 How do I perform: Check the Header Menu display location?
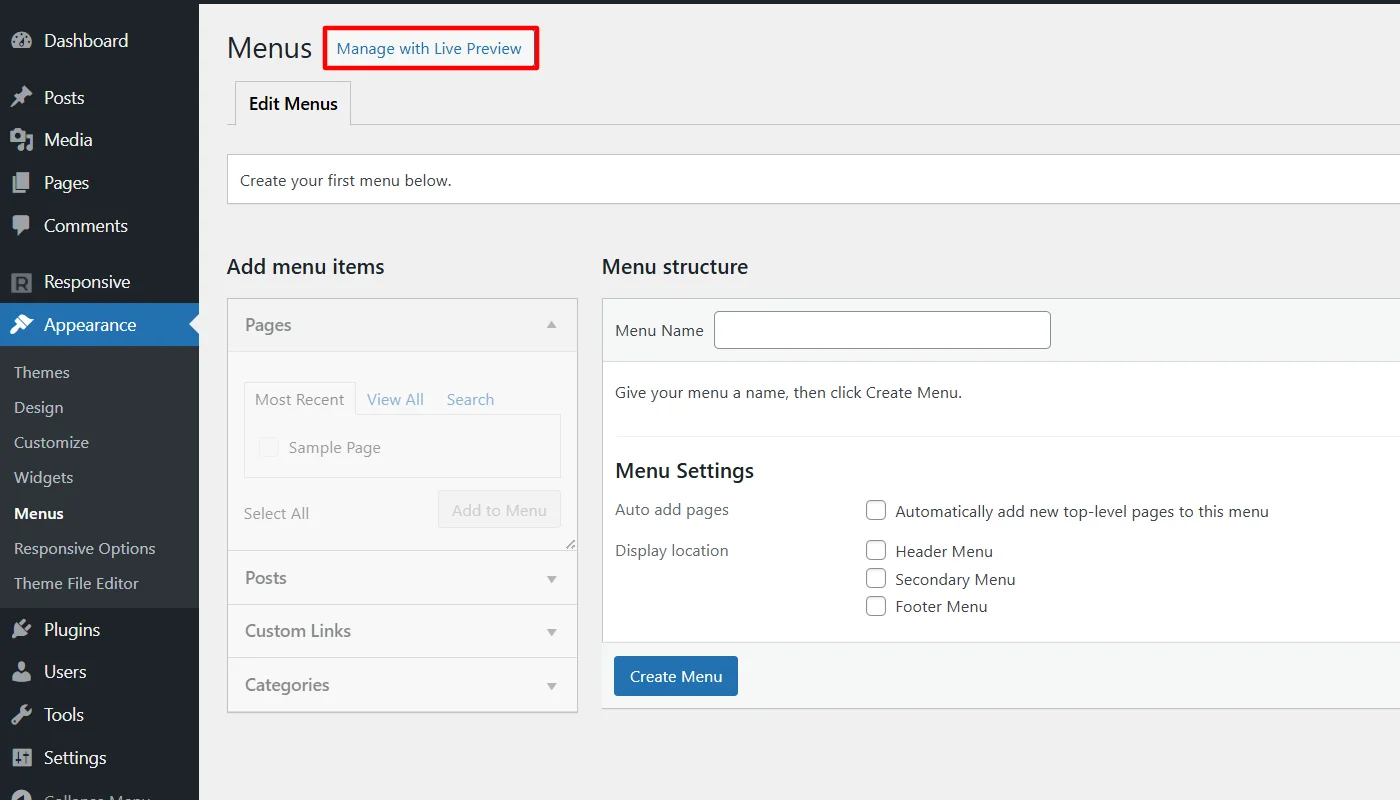876,550
